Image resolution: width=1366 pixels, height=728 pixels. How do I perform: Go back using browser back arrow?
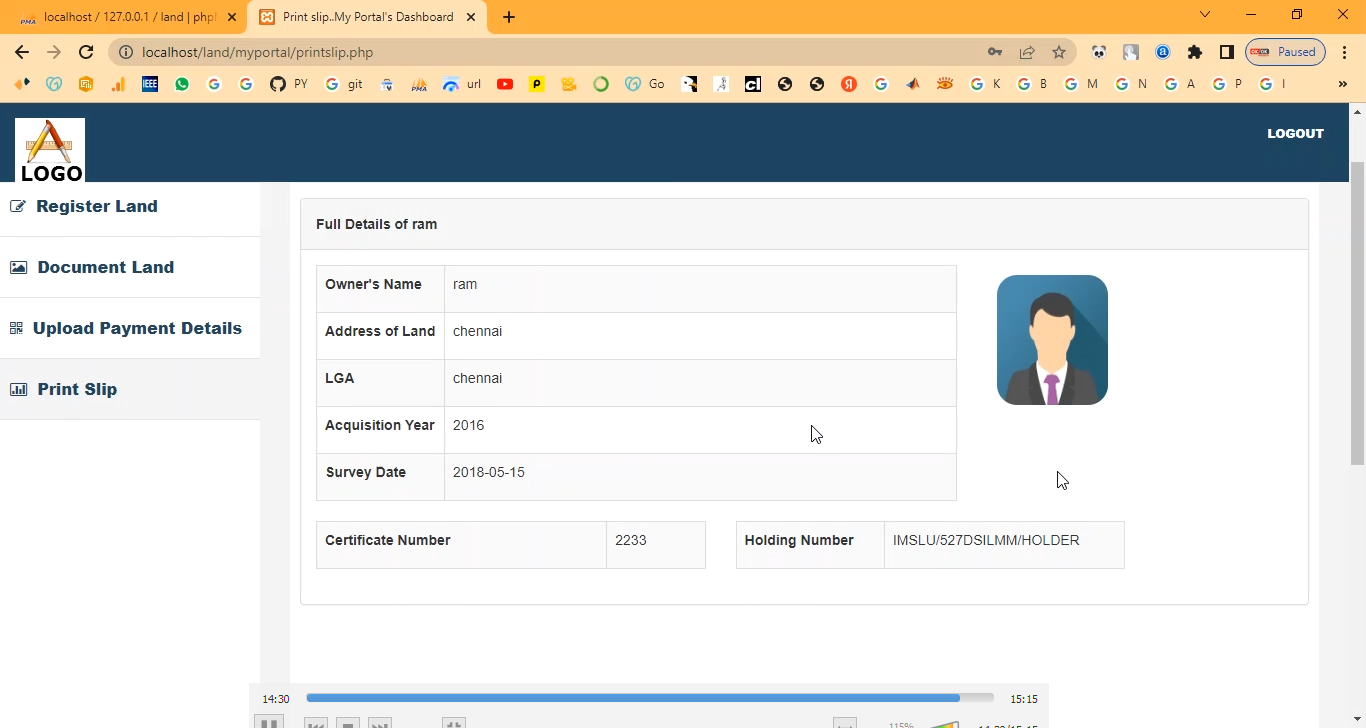point(22,53)
